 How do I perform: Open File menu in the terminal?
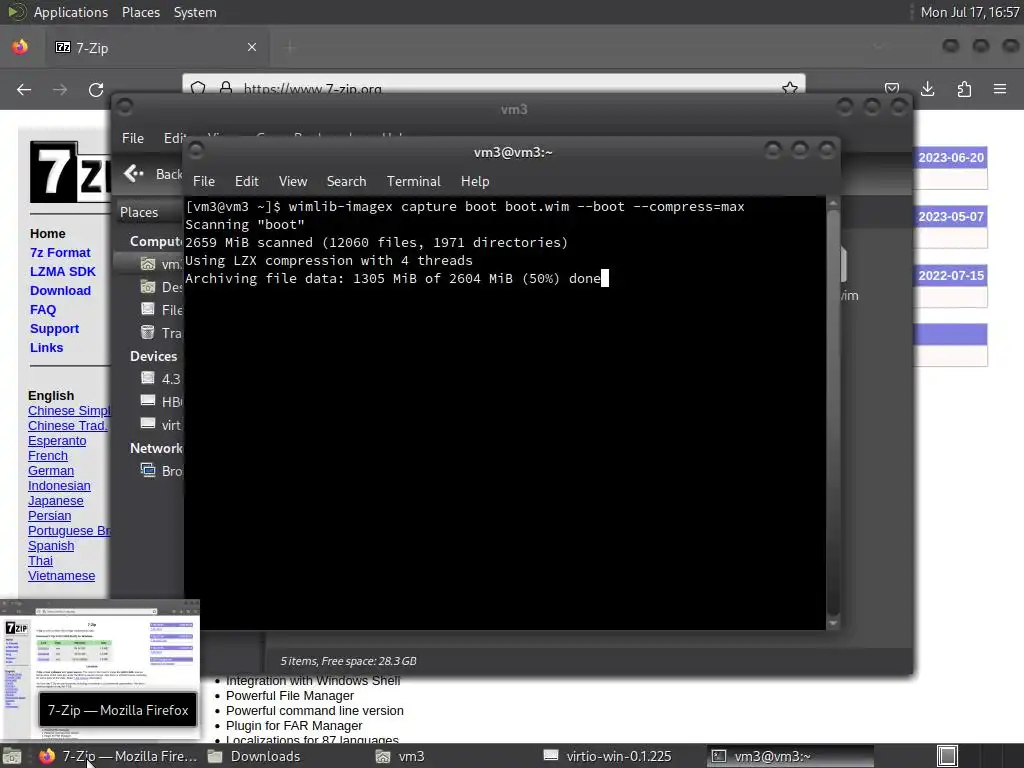(x=204, y=181)
